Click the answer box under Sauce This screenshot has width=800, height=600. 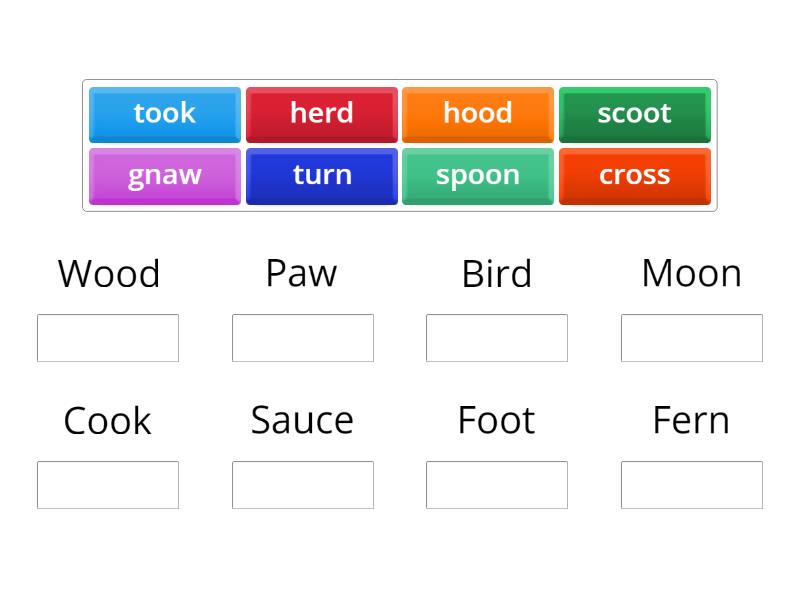(x=303, y=485)
